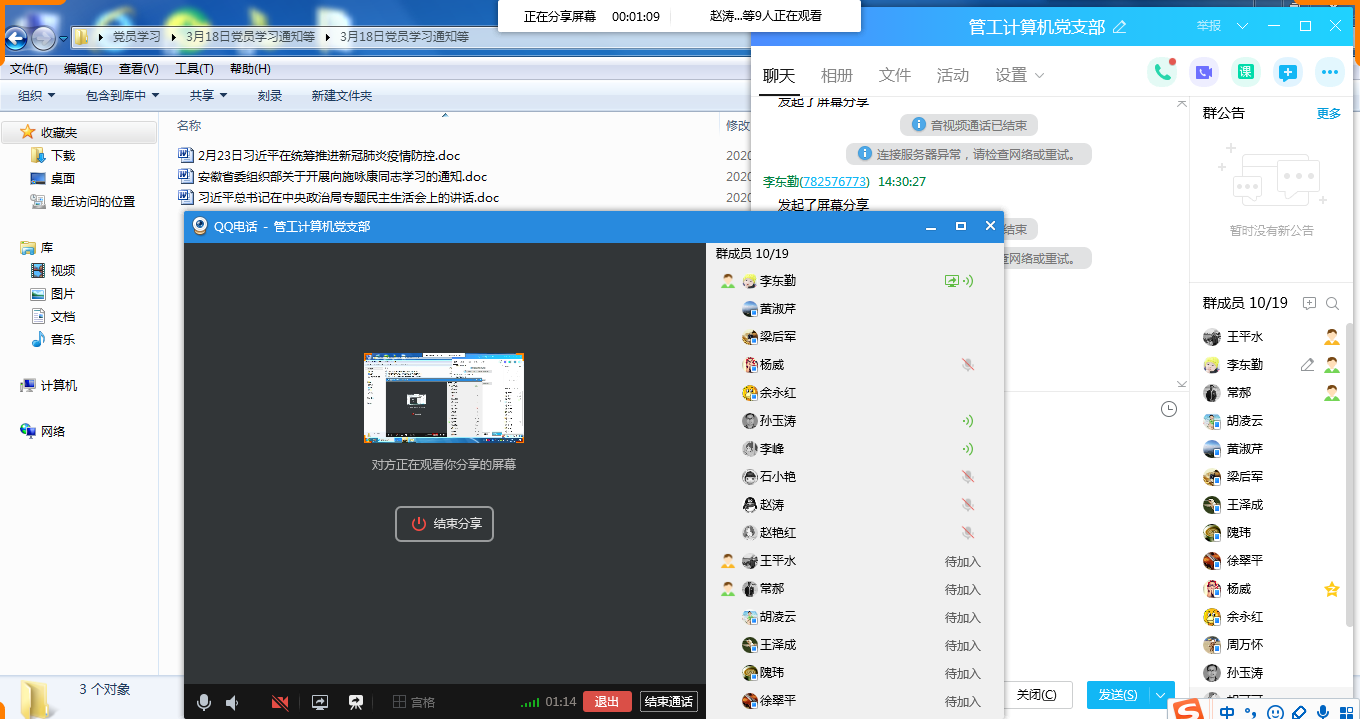The image size is (1362, 719).
Task: Expand 包含到库中 dropdown in Explorer
Action: (122, 96)
